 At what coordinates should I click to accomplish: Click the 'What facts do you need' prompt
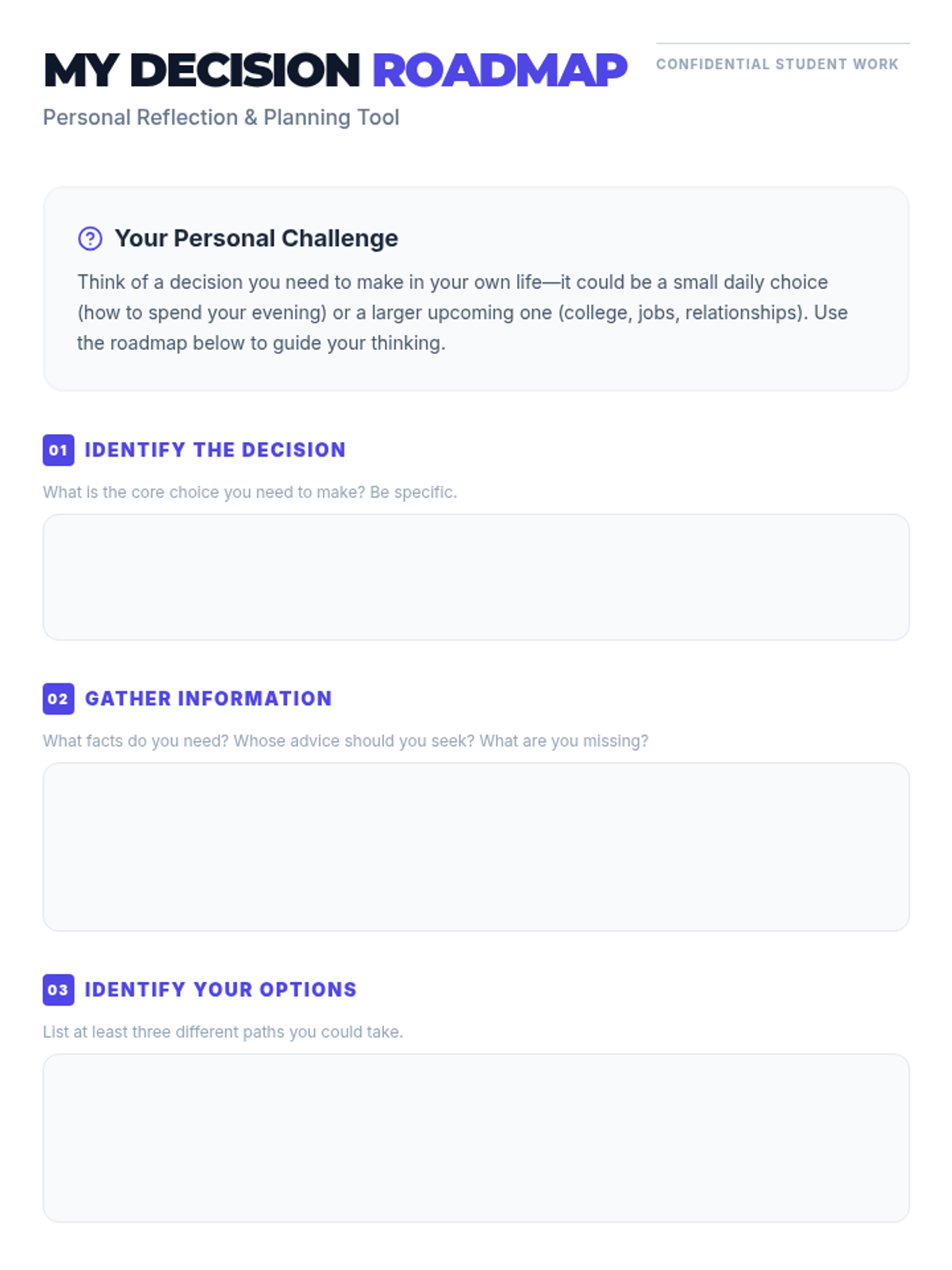(x=345, y=741)
